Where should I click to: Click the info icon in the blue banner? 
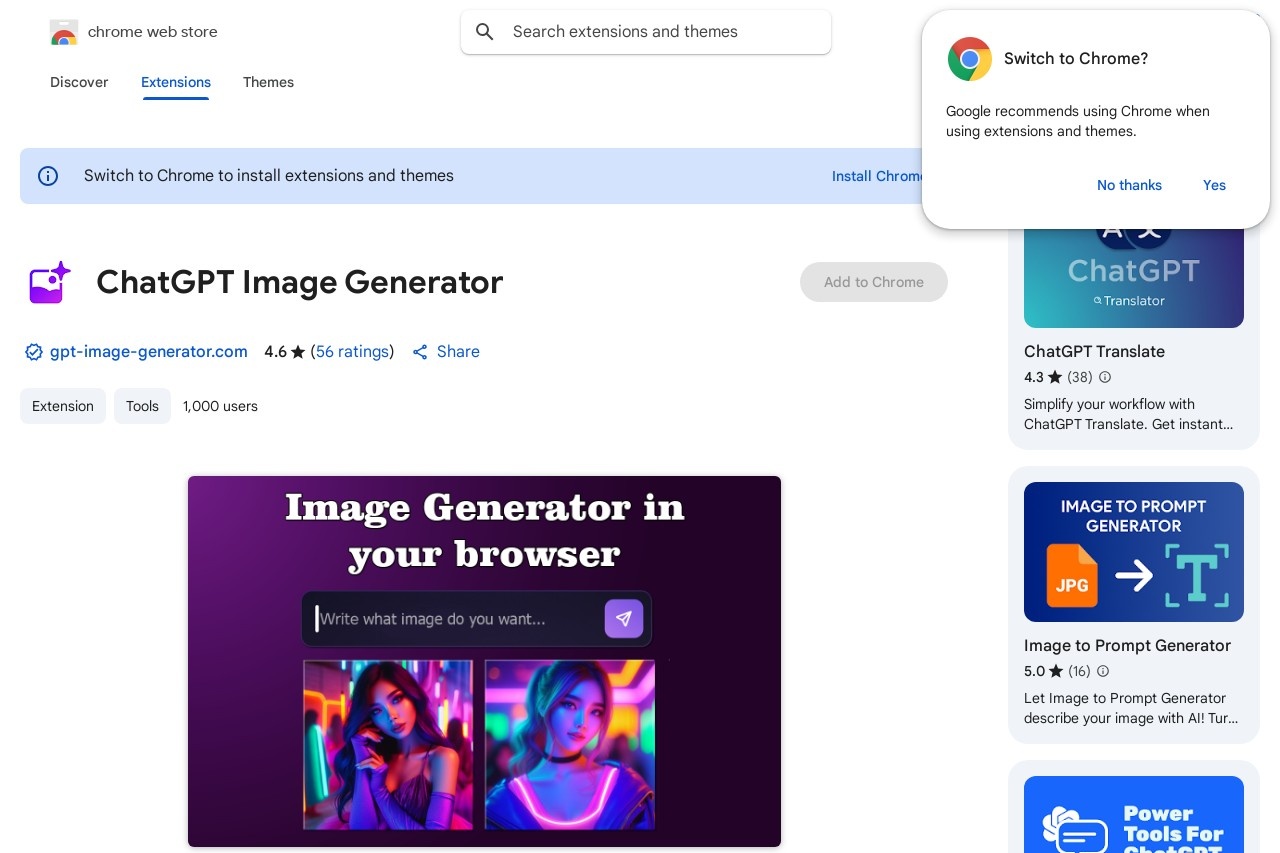pos(48,176)
